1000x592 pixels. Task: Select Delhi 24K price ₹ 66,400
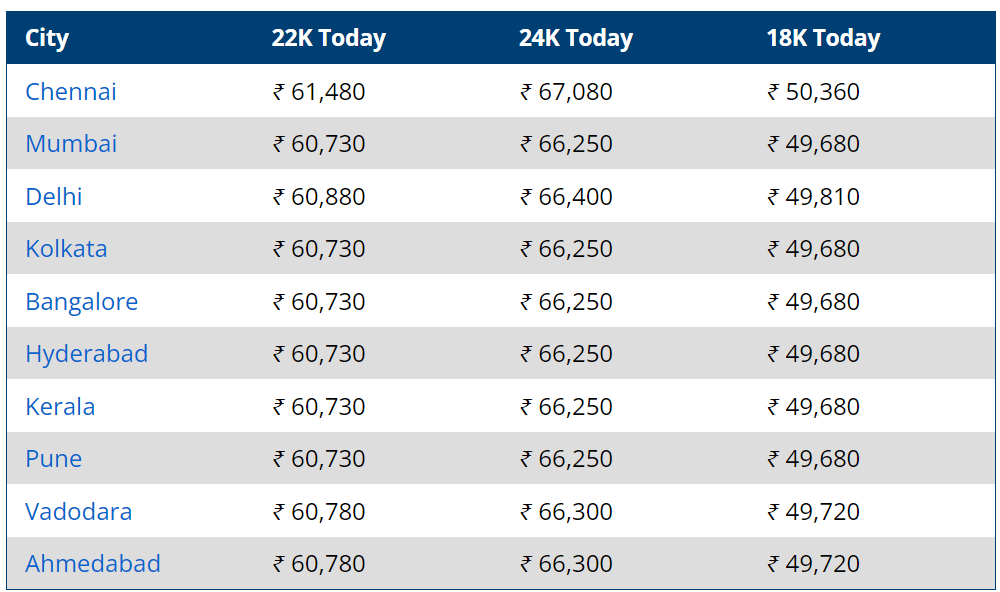tap(566, 196)
